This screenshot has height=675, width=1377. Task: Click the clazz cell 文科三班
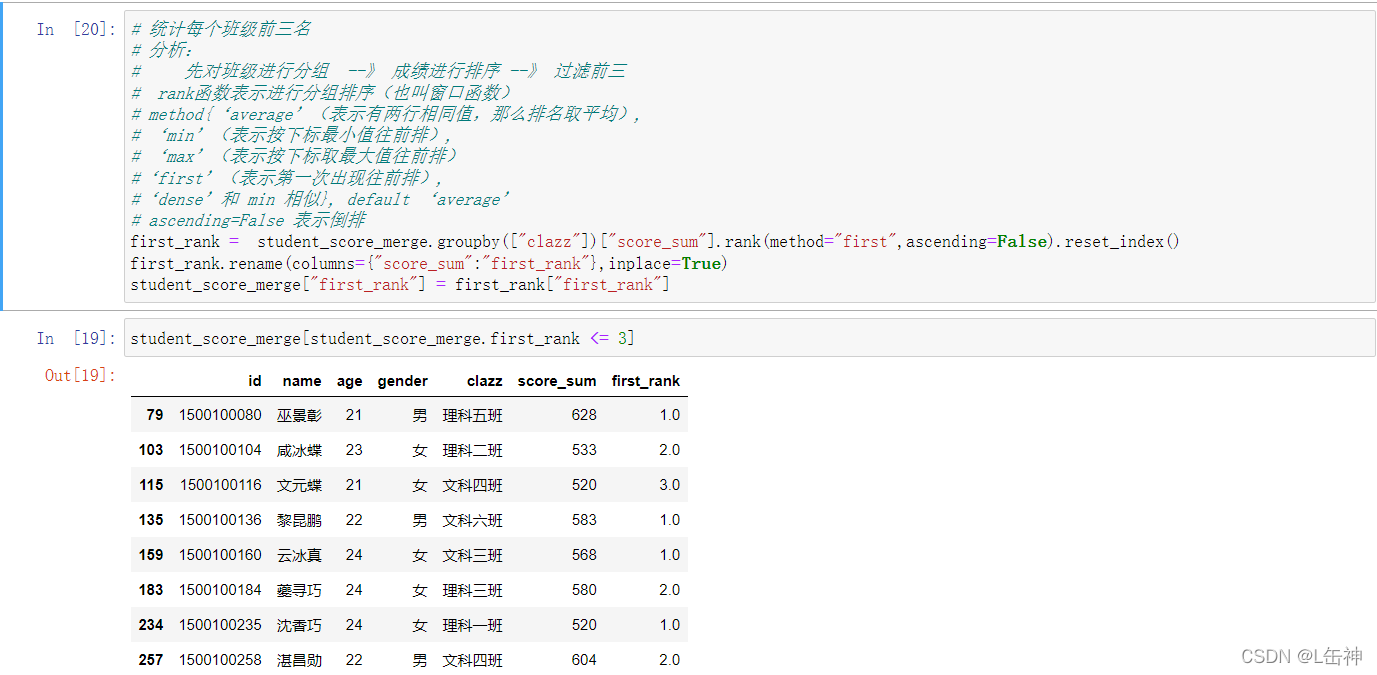[x=473, y=555]
